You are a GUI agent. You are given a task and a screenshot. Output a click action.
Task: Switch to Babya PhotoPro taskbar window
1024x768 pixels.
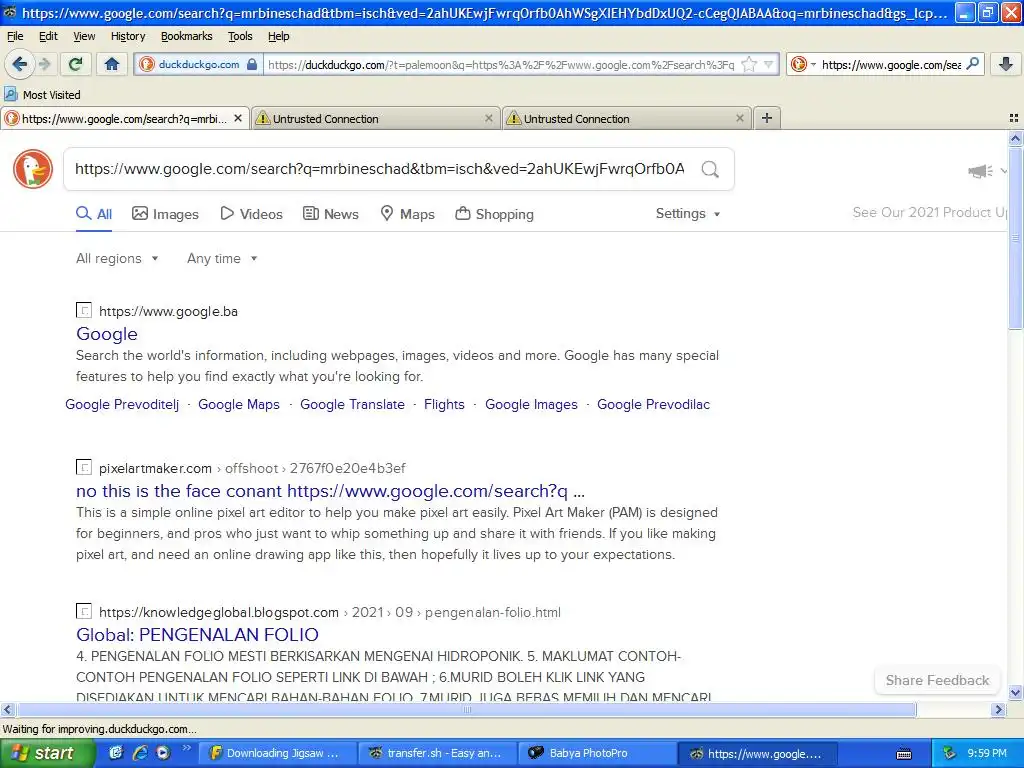pyautogui.click(x=597, y=753)
